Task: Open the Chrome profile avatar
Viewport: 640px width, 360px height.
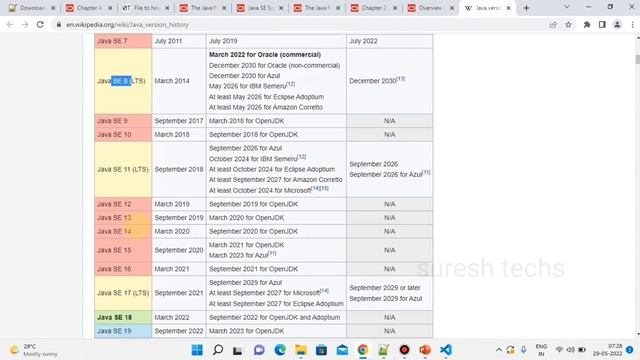Action: point(617,24)
